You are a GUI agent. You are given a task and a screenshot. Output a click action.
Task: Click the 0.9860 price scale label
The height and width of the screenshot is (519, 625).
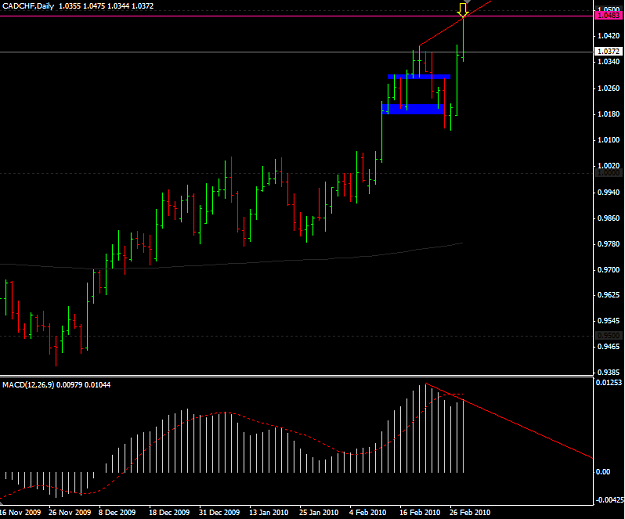[x=608, y=218]
